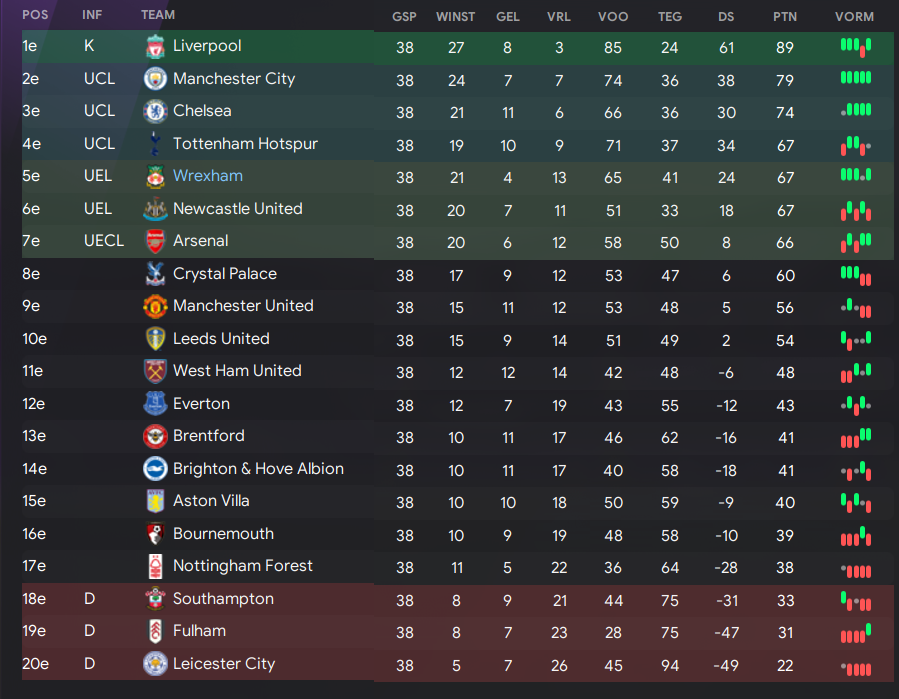The height and width of the screenshot is (699, 899).
Task: Sort by the VORM column header
Action: 854,17
